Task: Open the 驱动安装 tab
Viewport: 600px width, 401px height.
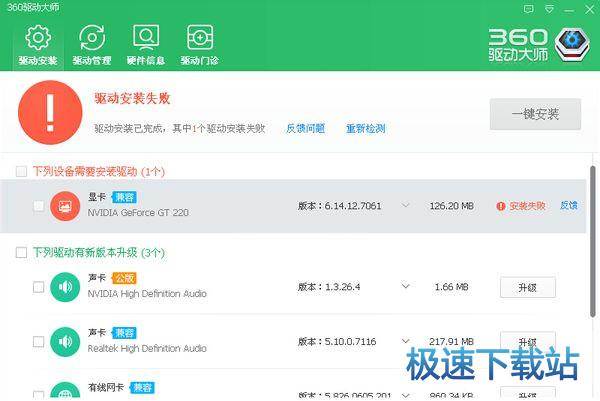Action: 38,45
